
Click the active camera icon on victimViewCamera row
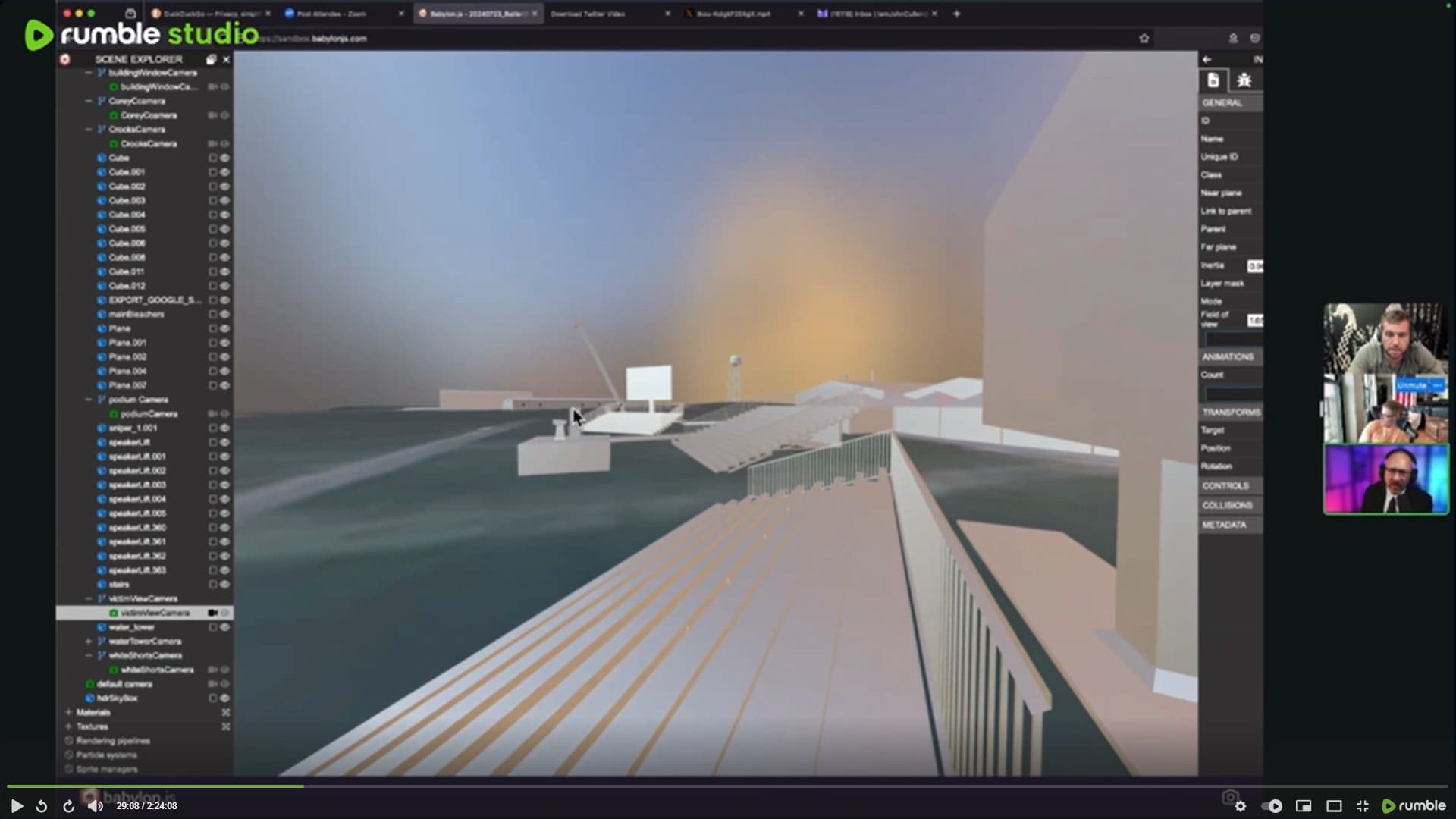[212, 613]
